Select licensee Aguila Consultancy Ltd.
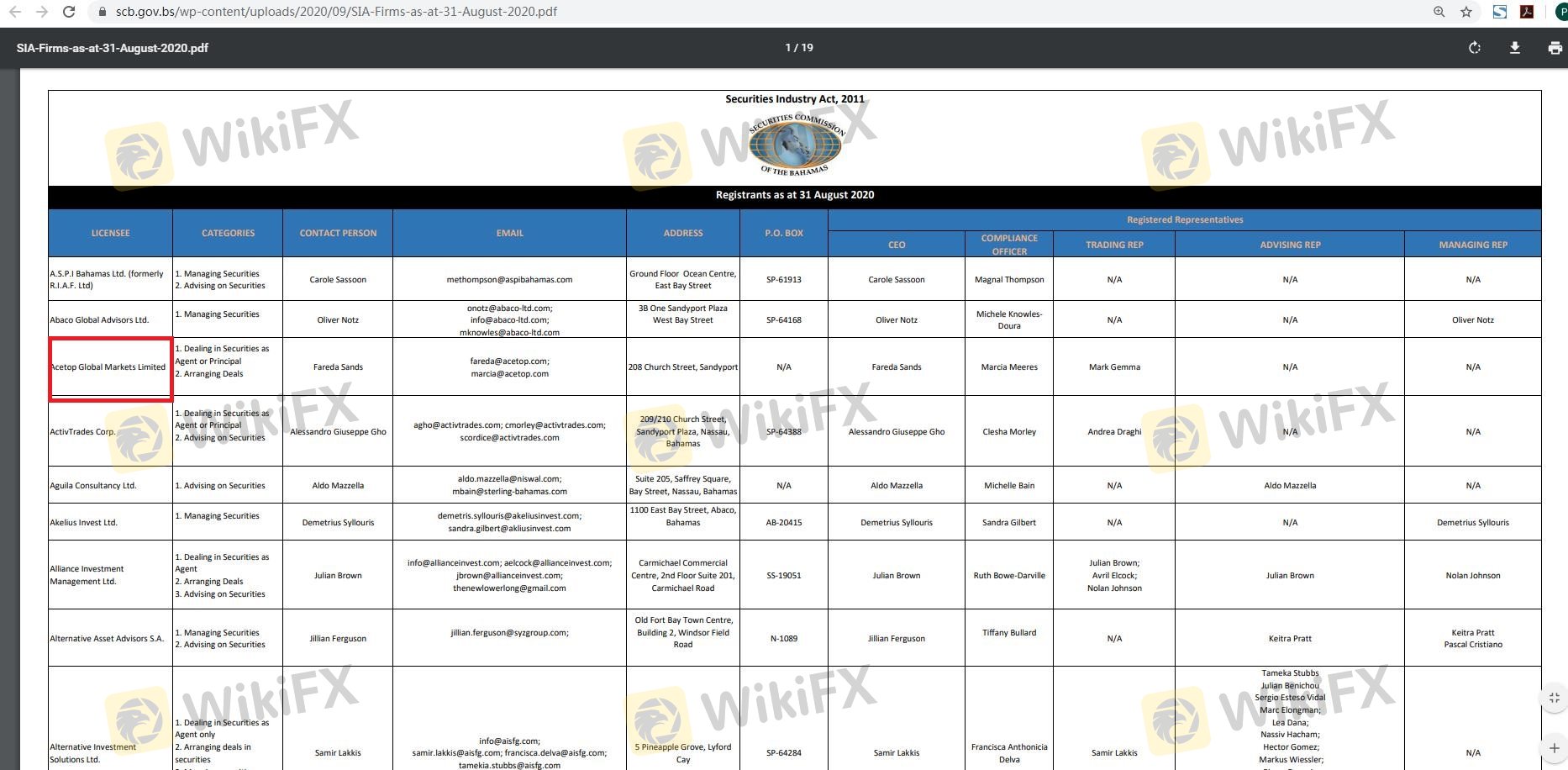 click(92, 486)
